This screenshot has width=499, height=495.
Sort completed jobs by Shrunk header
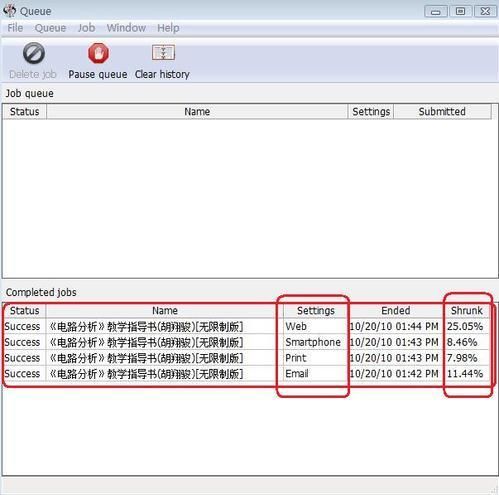(x=467, y=311)
